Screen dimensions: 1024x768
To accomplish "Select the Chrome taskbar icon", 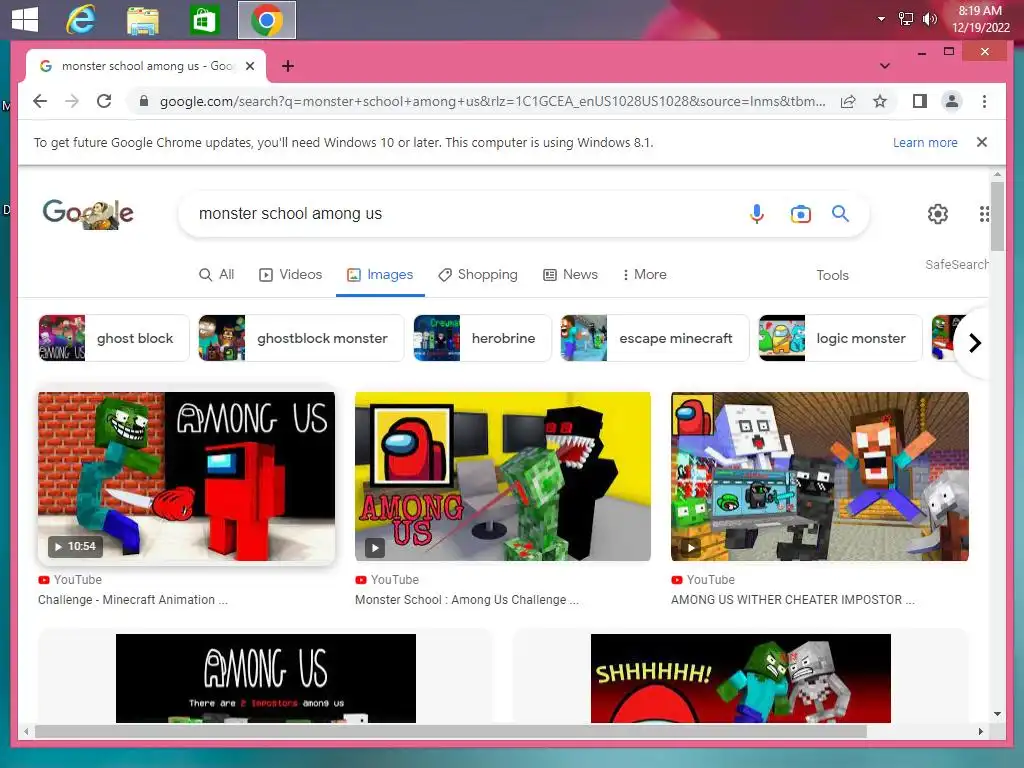I will pyautogui.click(x=266, y=20).
